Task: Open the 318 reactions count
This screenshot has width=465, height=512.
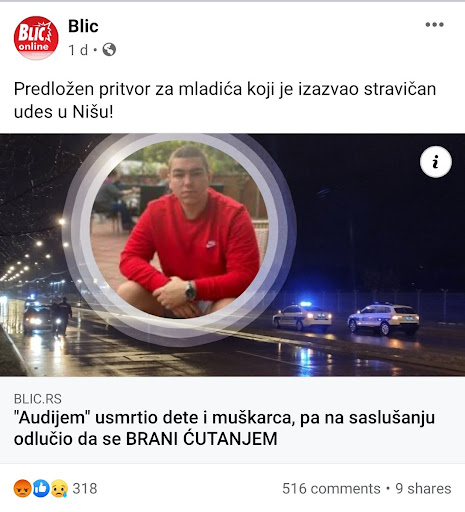Action: 85,489
